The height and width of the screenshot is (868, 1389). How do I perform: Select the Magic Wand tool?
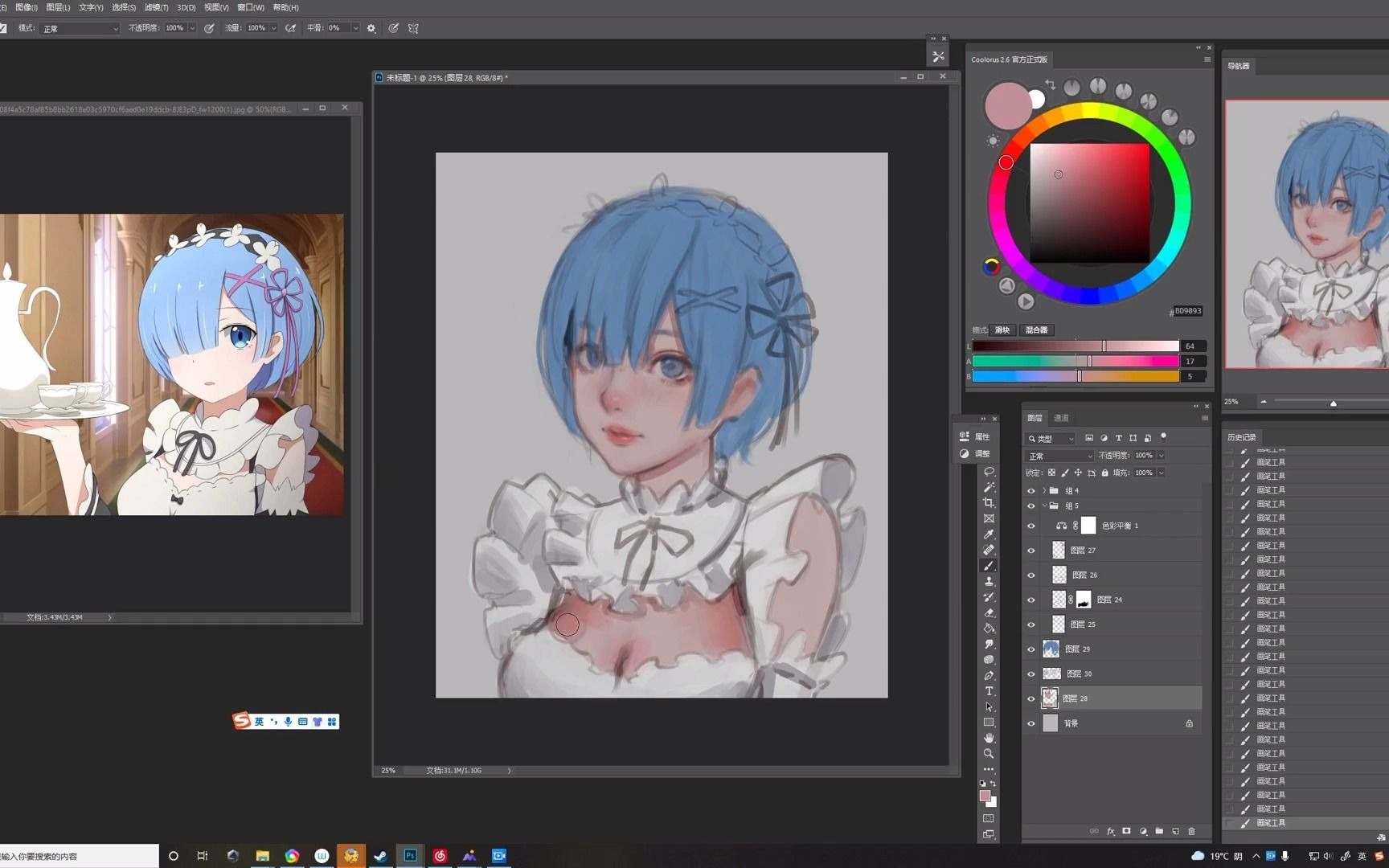tap(989, 487)
